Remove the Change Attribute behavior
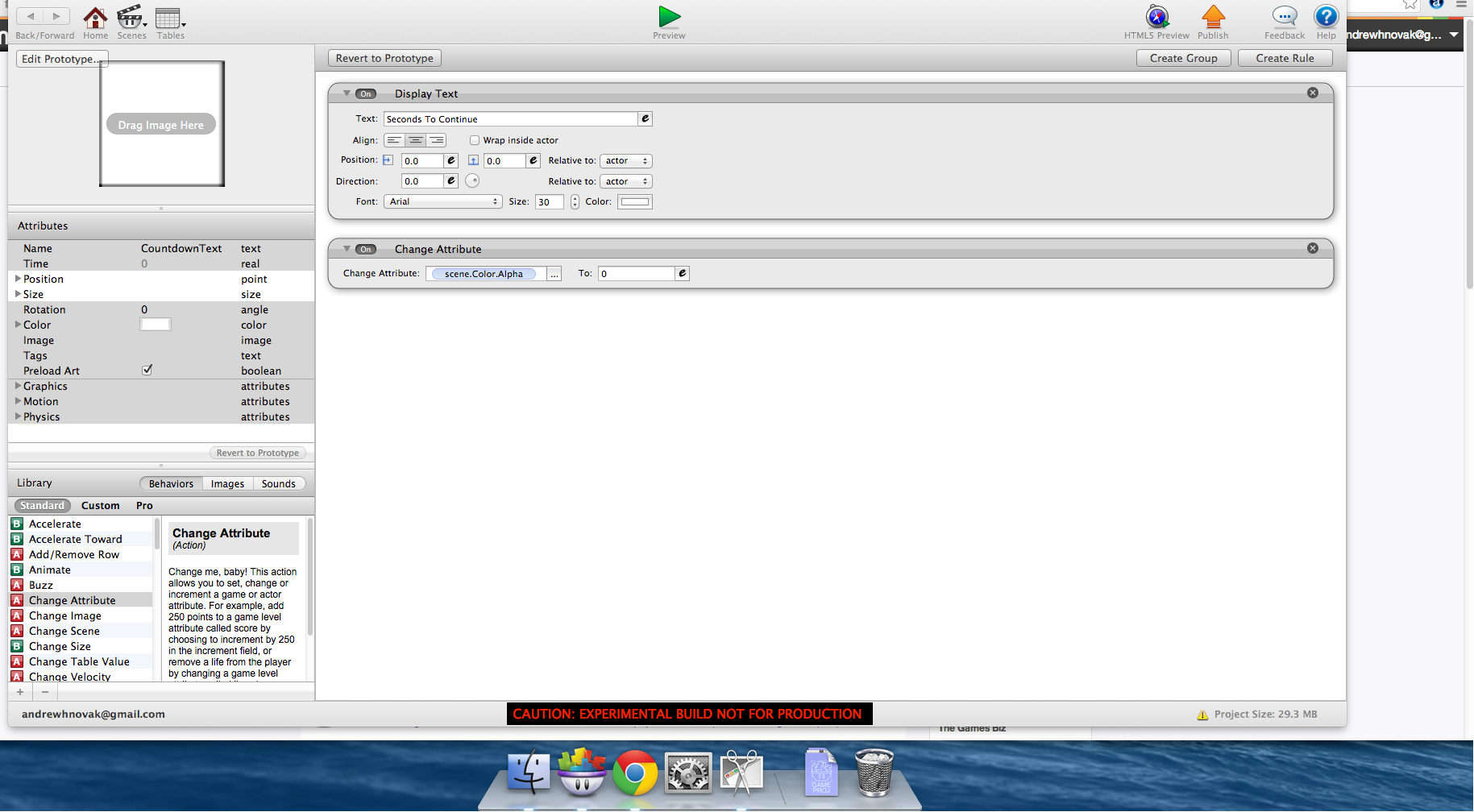 point(1313,248)
